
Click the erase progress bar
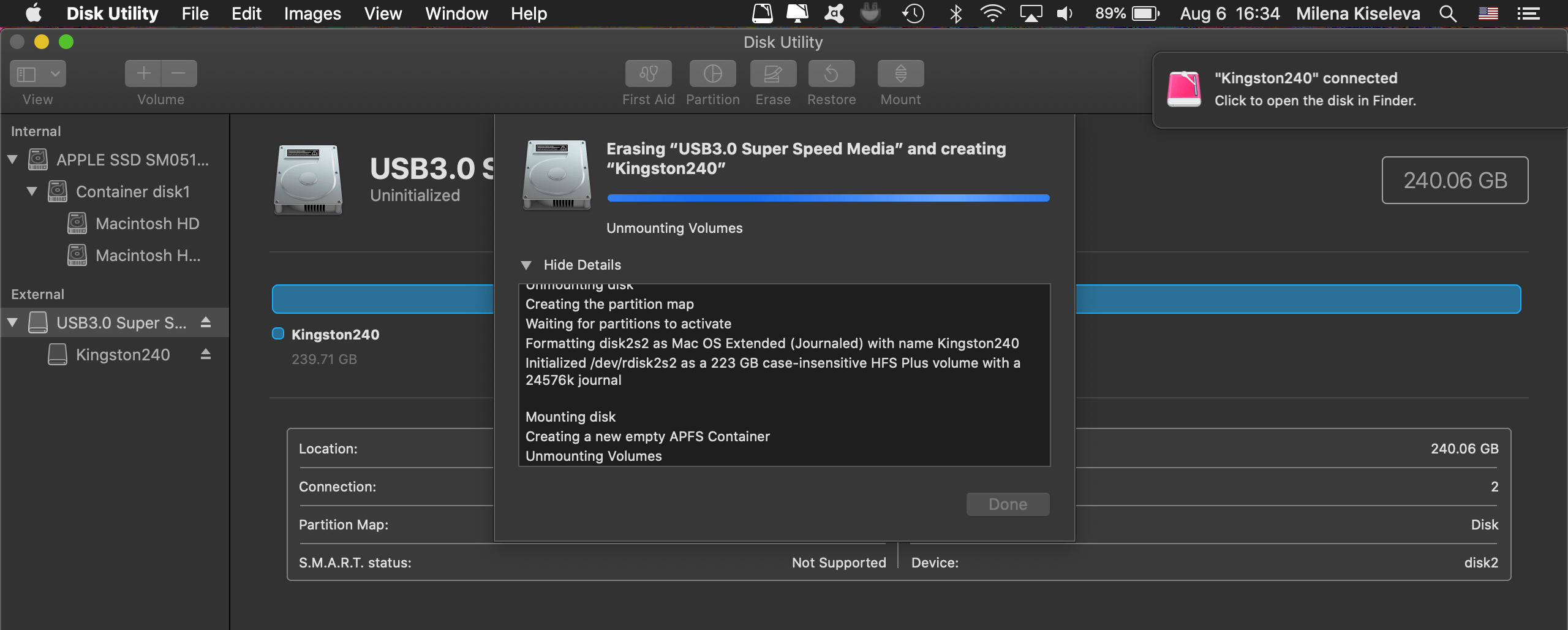(828, 198)
